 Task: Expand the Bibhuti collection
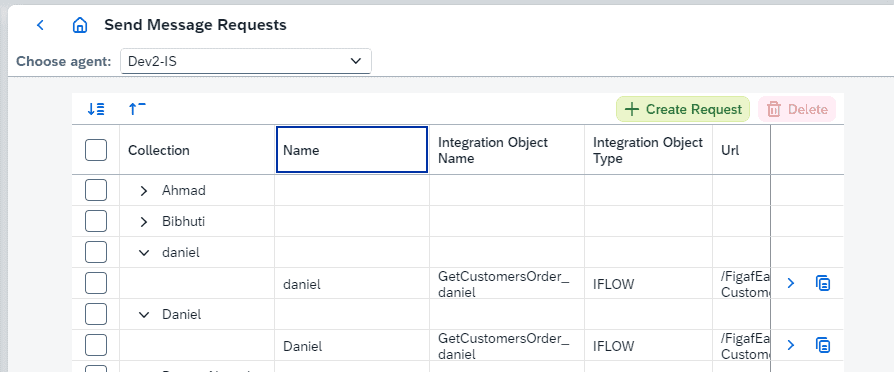point(144,222)
